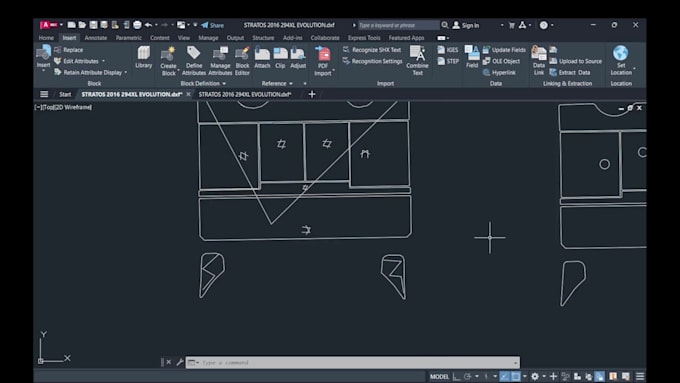Click the Plot printer icon in quick access toolbar
The height and width of the screenshot is (383, 680).
137,25
